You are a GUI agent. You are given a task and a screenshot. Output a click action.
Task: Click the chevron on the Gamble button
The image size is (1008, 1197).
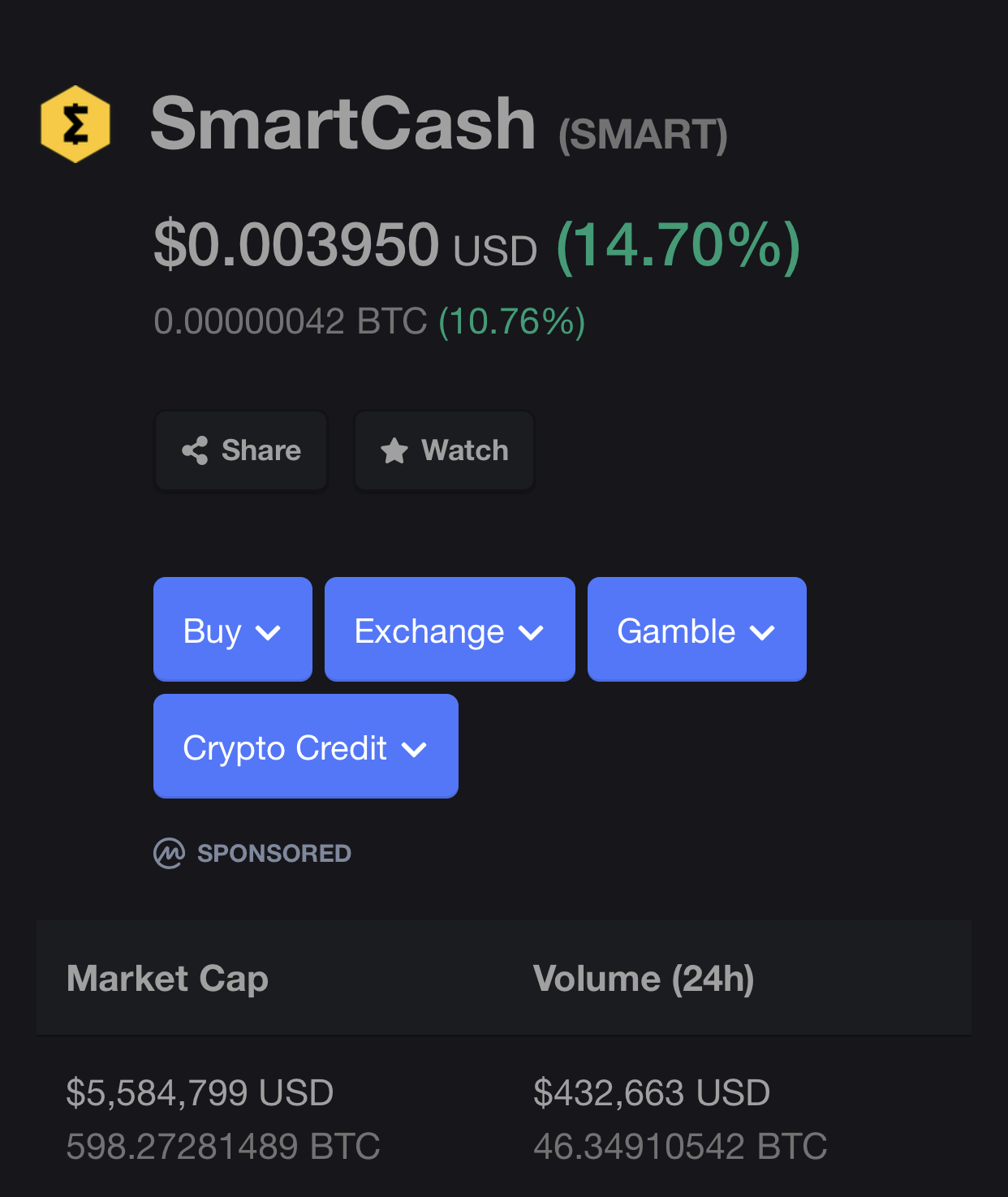[762, 632]
